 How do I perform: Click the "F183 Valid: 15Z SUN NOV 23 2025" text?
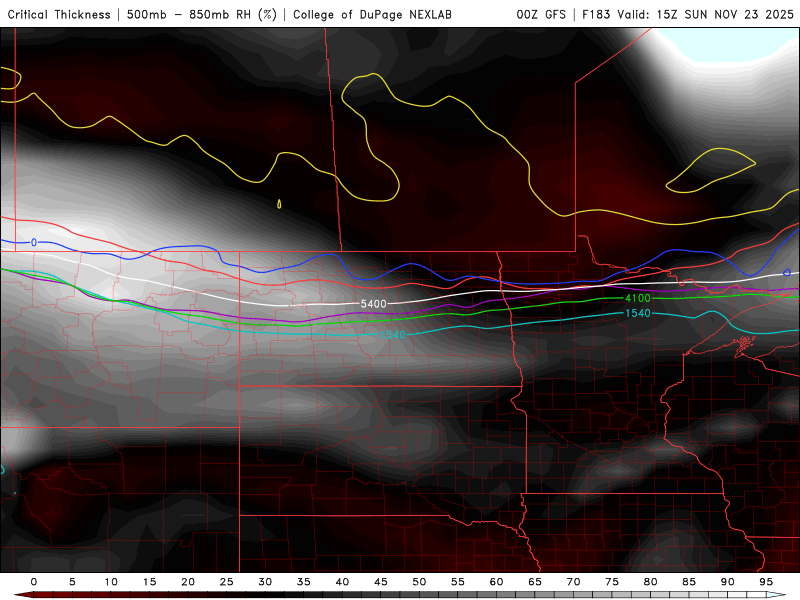pyautogui.click(x=688, y=14)
